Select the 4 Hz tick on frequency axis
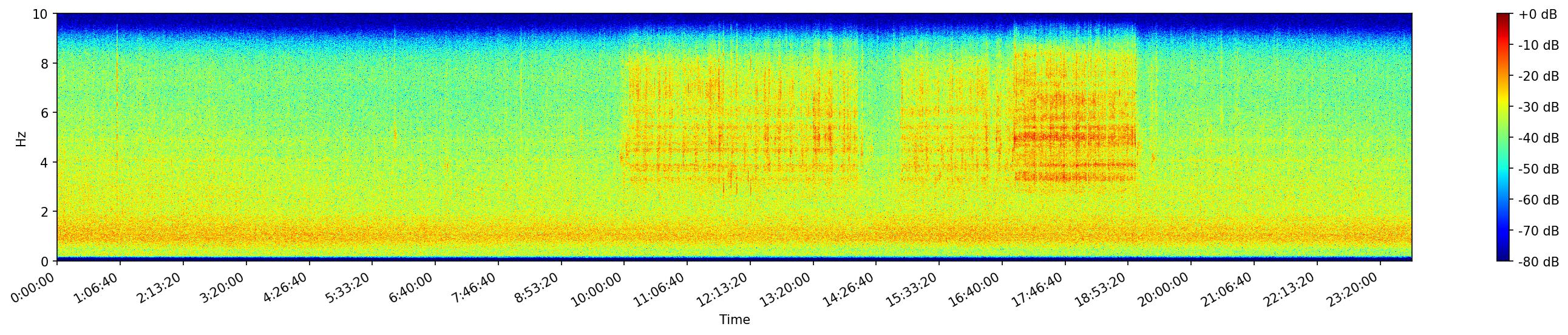This screenshot has width=1568, height=335. (x=45, y=162)
